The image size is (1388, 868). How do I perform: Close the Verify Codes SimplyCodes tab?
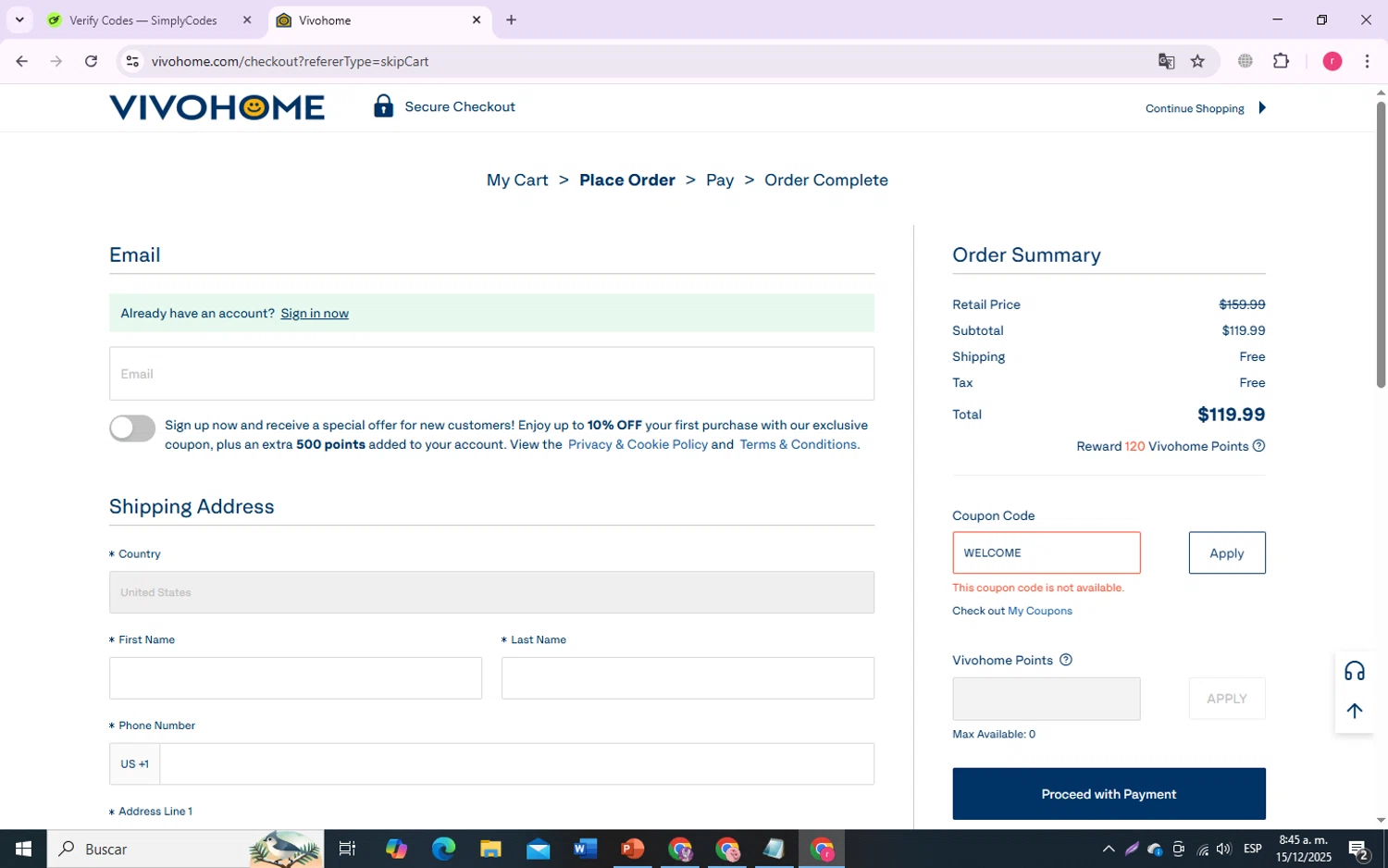point(247,19)
